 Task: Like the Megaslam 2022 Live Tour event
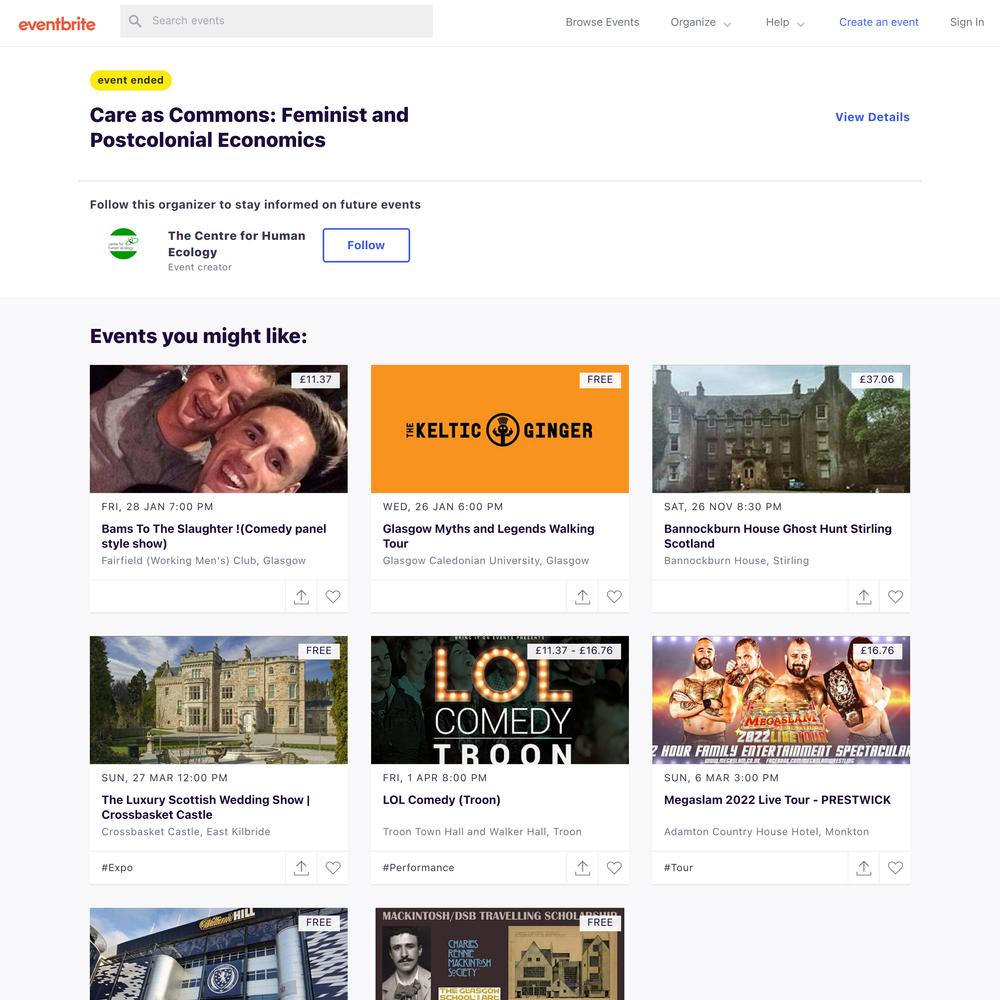click(895, 867)
